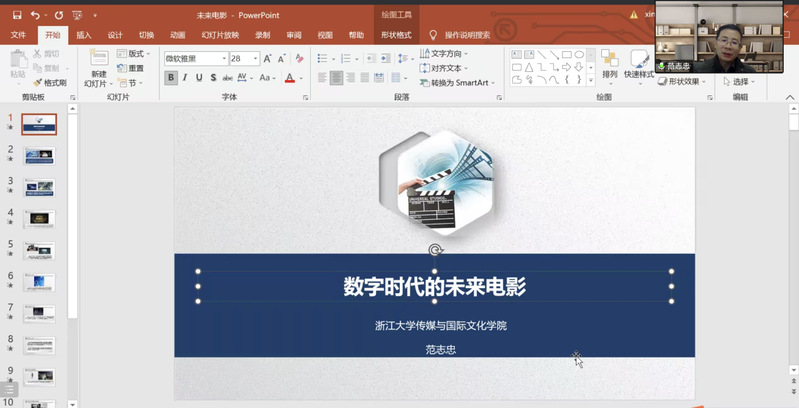The height and width of the screenshot is (408, 799).
Task: Click Convert to SmartArt button
Action: [x=456, y=83]
